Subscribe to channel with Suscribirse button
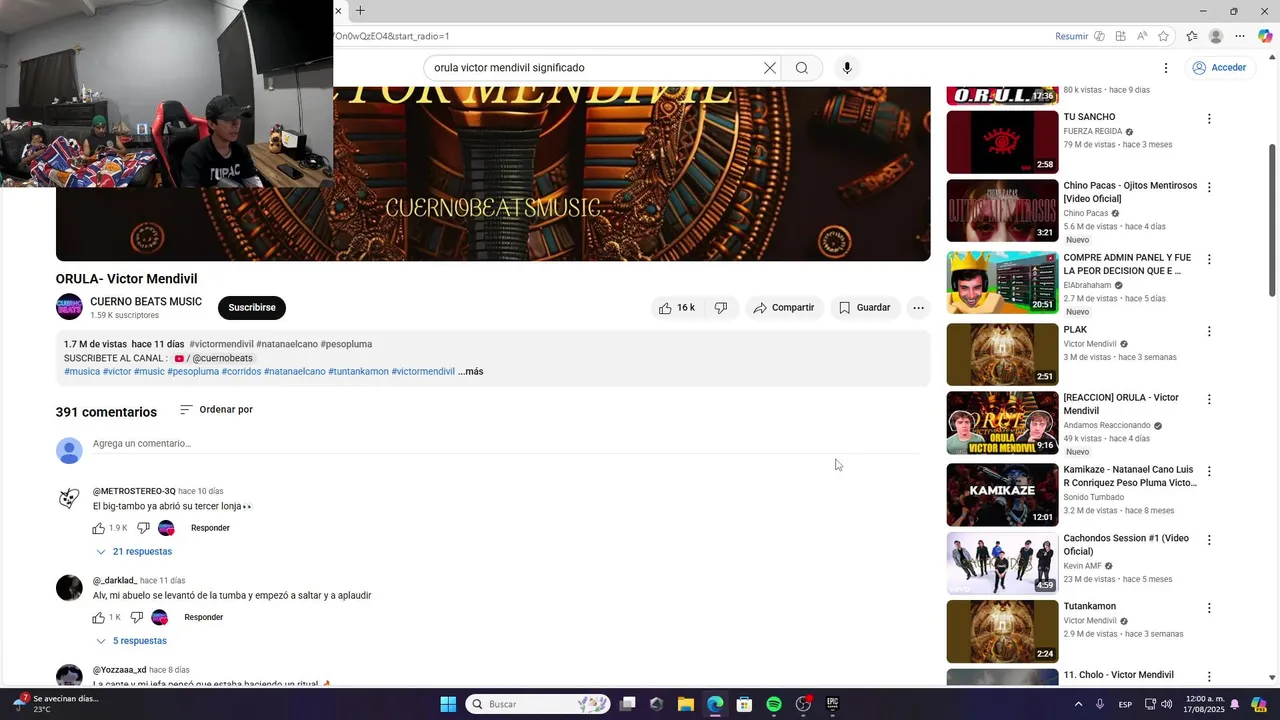The height and width of the screenshot is (720, 1280). pos(252,308)
